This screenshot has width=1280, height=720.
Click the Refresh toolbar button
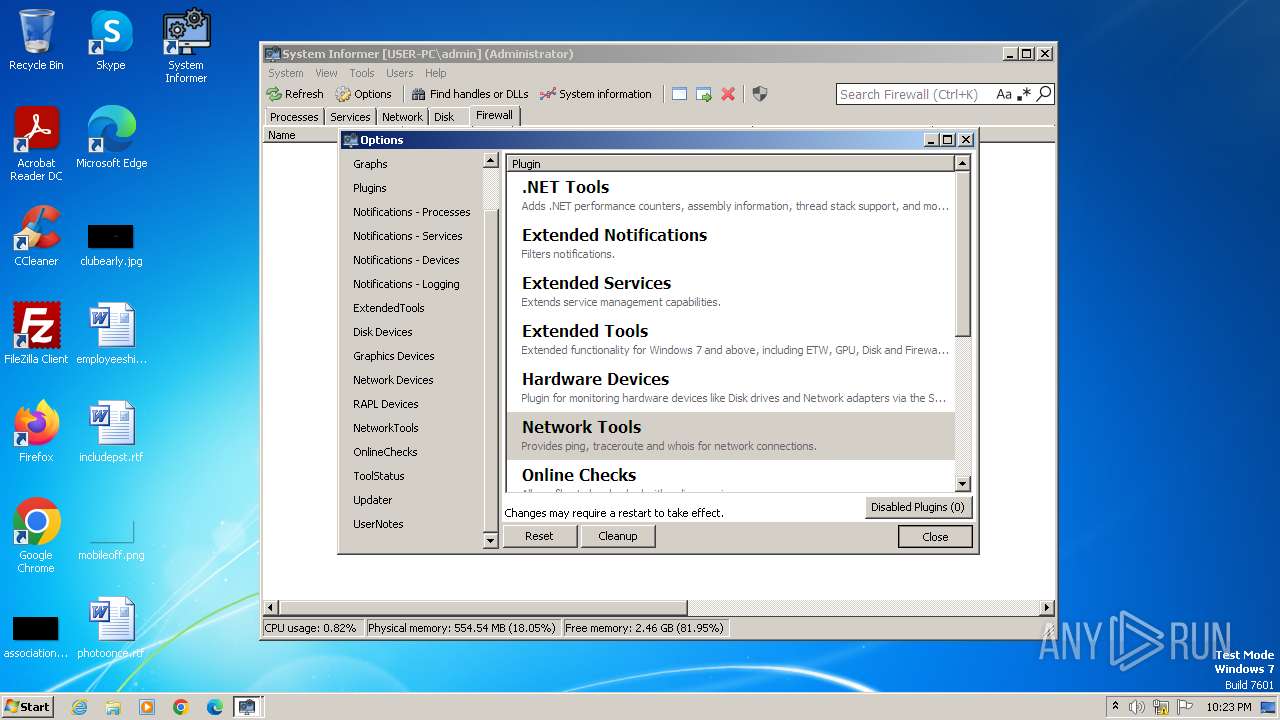click(x=295, y=94)
